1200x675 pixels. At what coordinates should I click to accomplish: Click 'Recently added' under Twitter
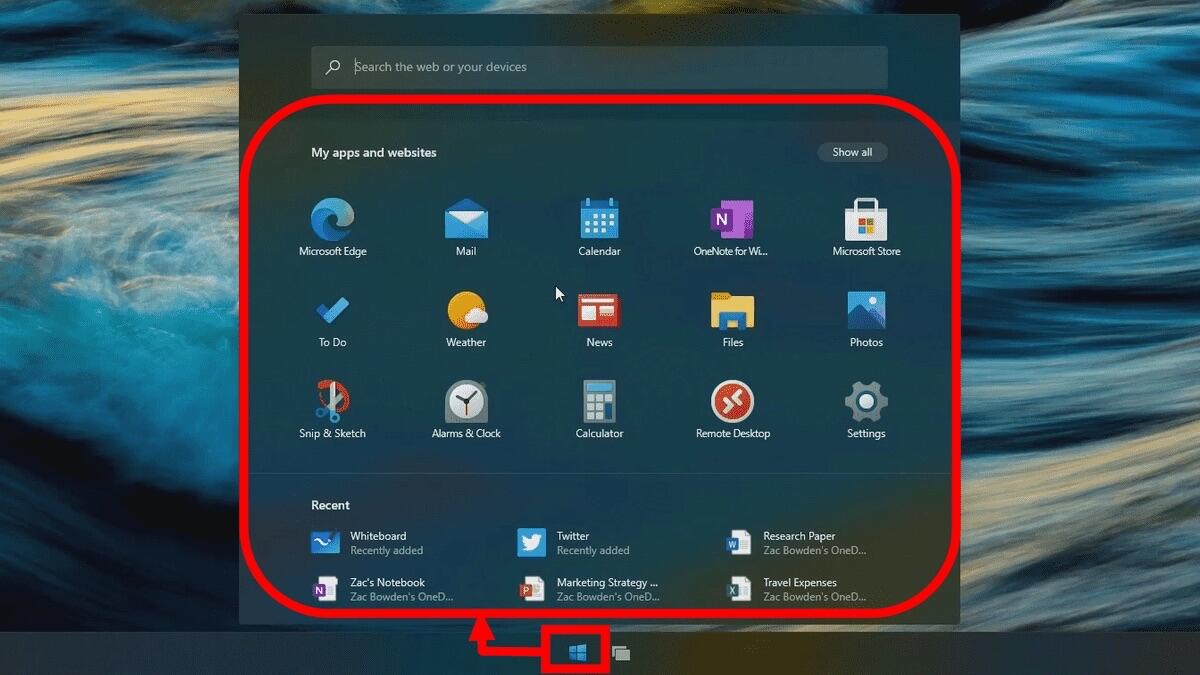(x=593, y=551)
